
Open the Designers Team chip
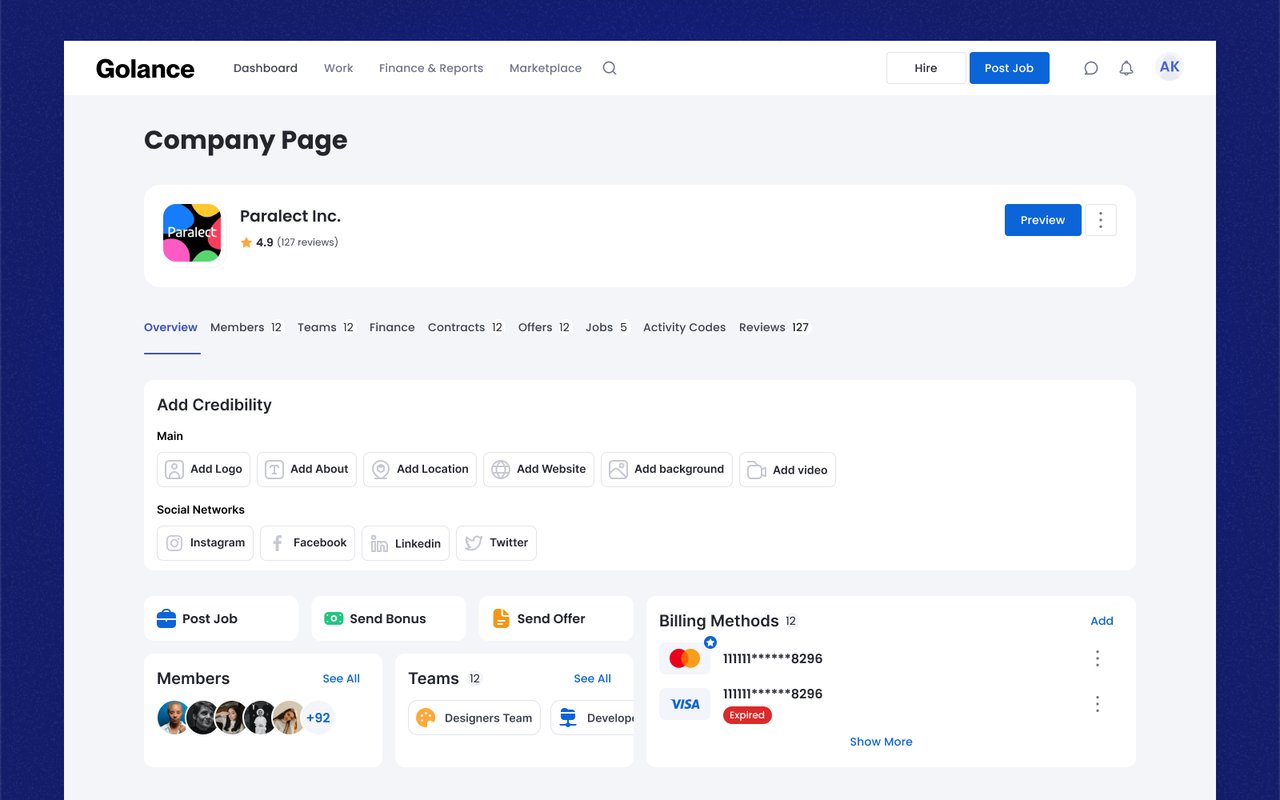click(x=475, y=718)
